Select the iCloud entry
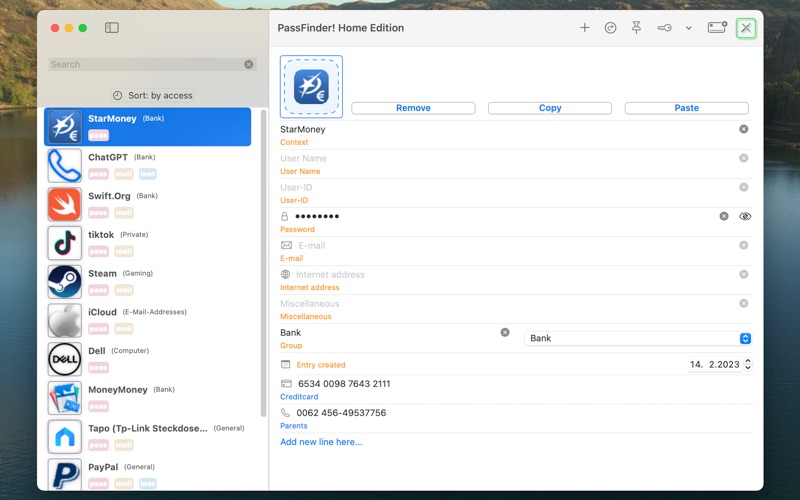Viewport: 800px width, 500px height. click(147, 320)
